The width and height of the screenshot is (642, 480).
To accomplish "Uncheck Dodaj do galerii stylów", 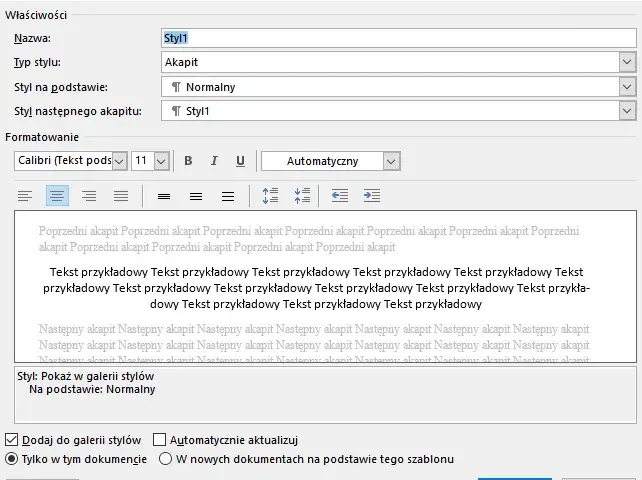I will [11, 440].
